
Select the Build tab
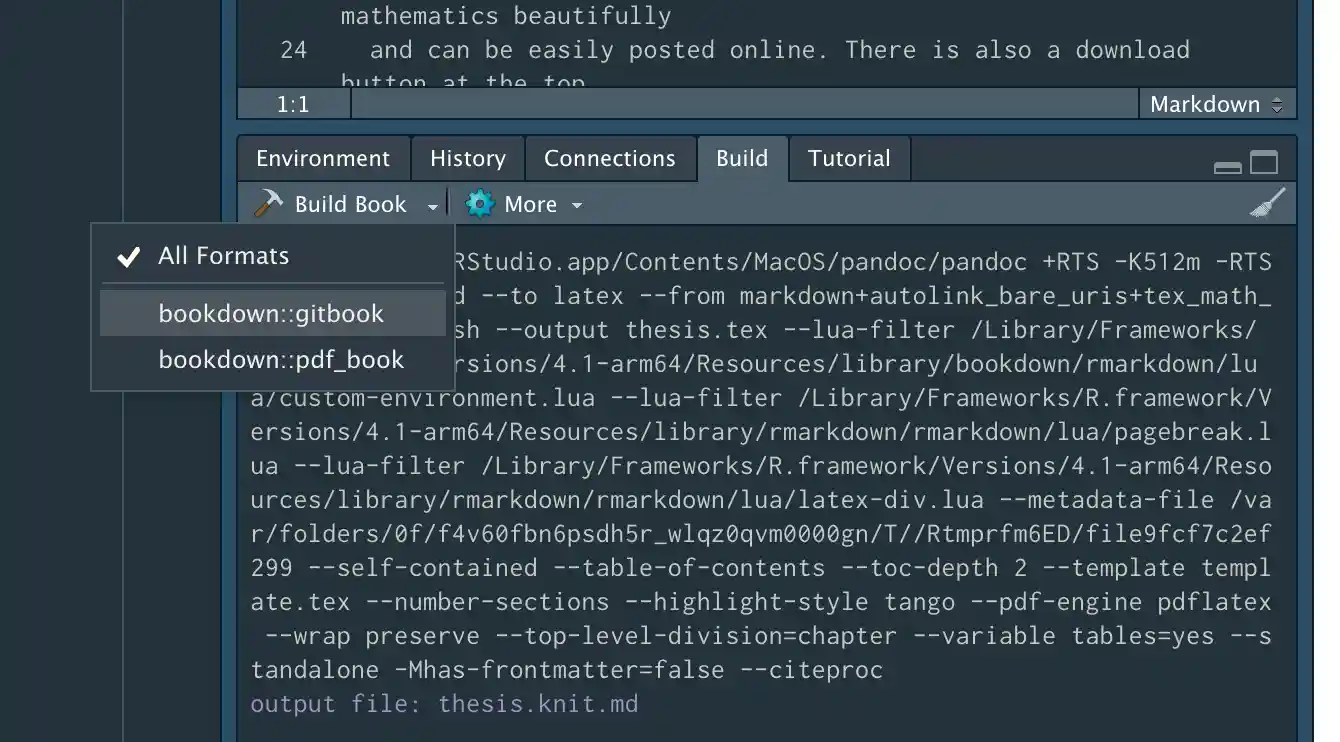coord(742,159)
